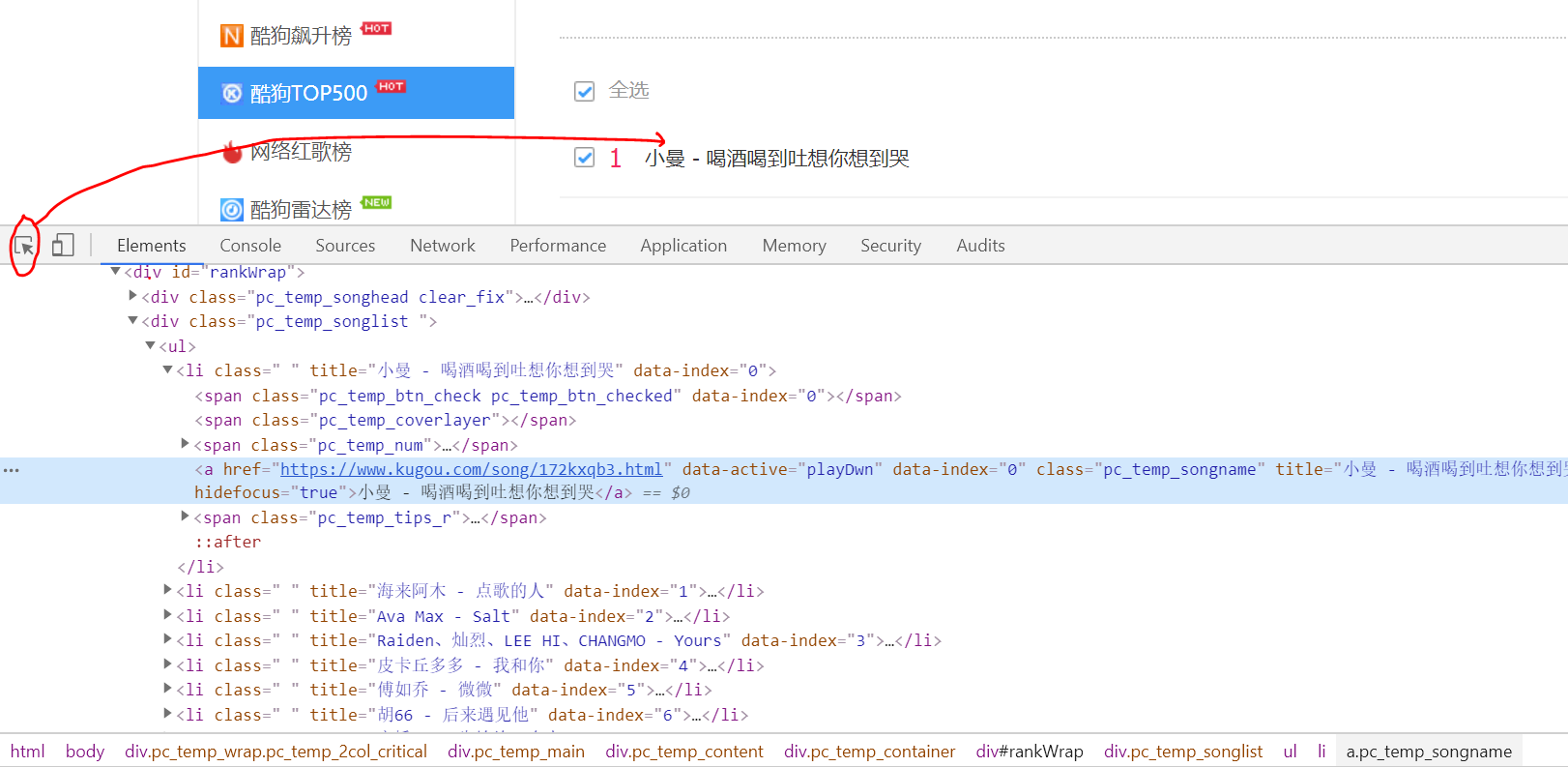
Task: Select body in the breadcrumb bar
Action: [x=85, y=752]
